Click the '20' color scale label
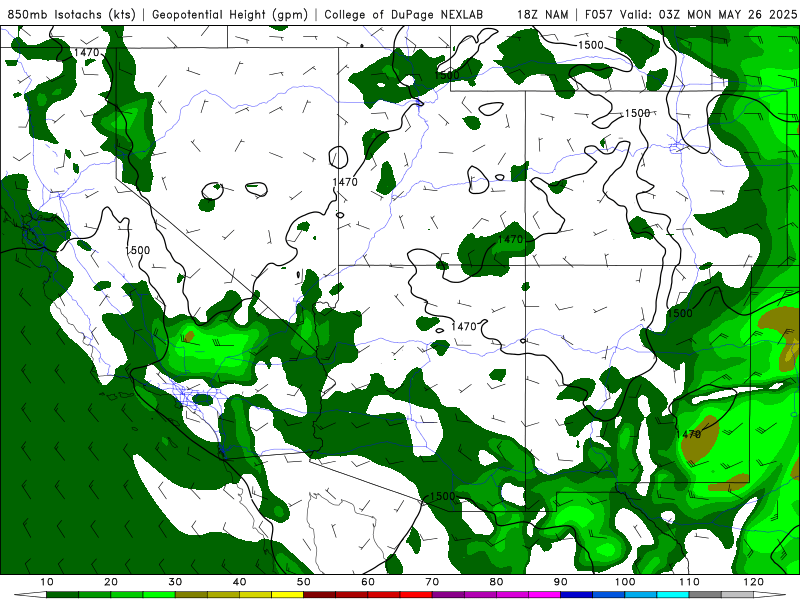This screenshot has height=600, width=800. tap(111, 582)
